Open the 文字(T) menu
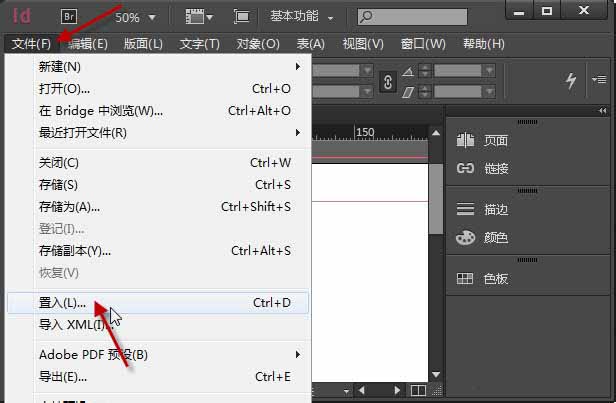616x403 pixels. tap(200, 44)
